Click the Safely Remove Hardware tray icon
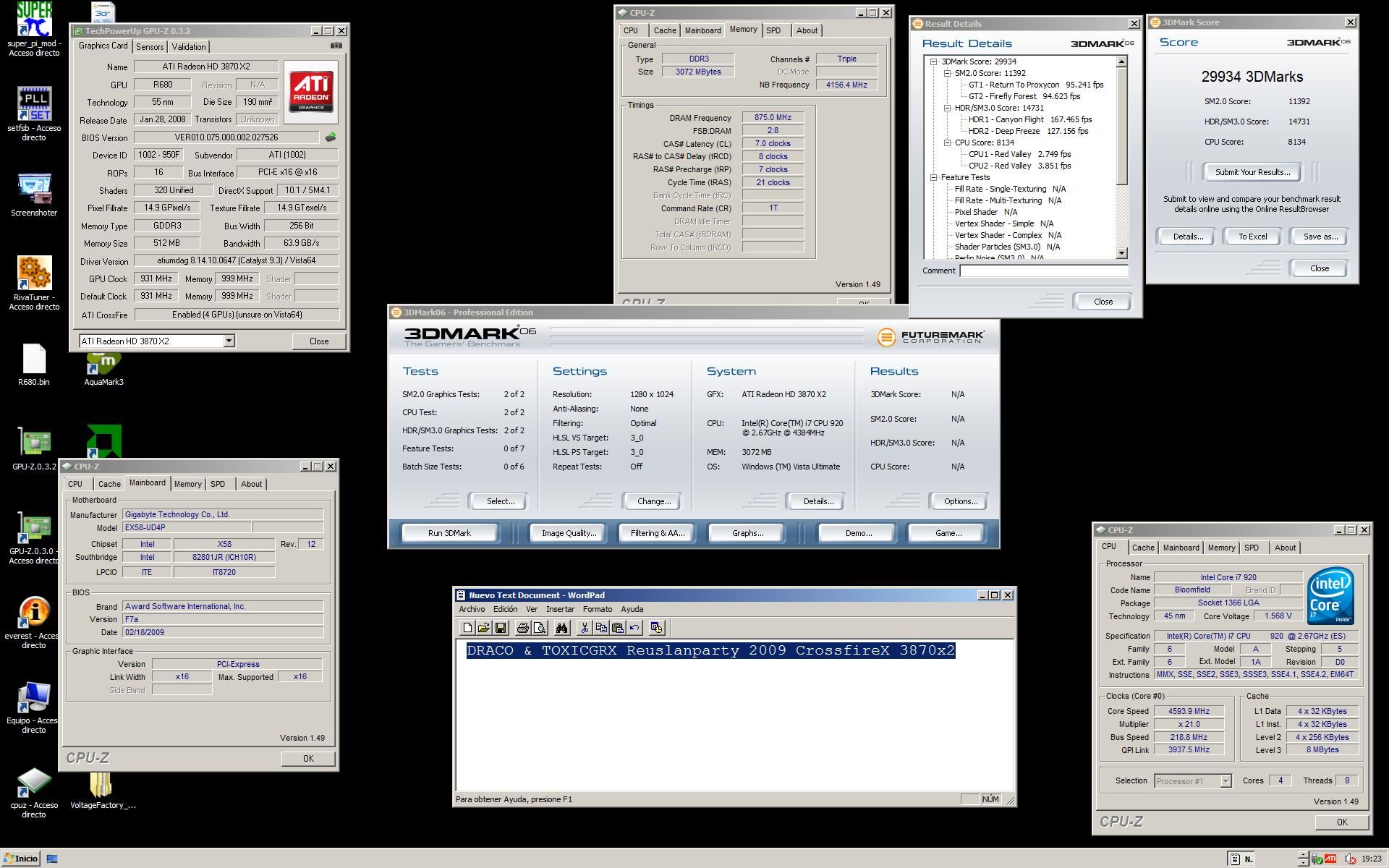Screen dimensions: 1389x868 point(1317,859)
